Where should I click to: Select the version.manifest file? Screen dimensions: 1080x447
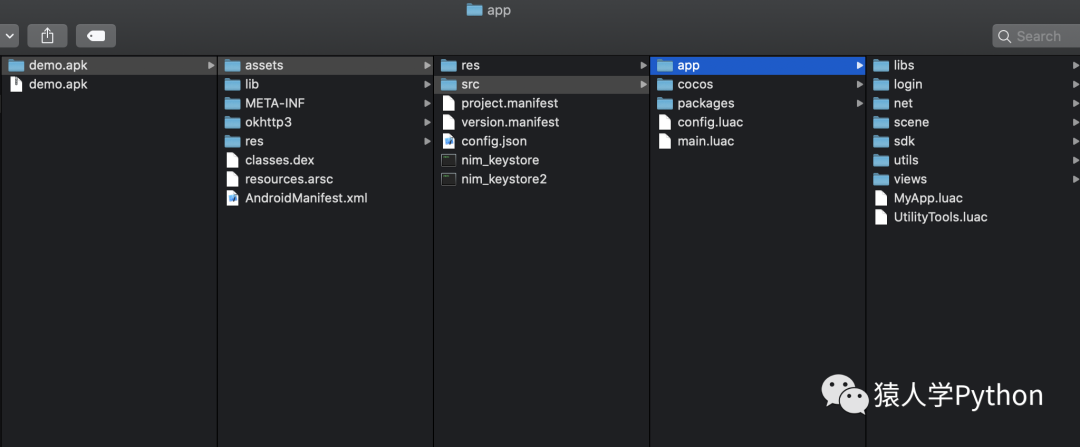click(x=541, y=122)
